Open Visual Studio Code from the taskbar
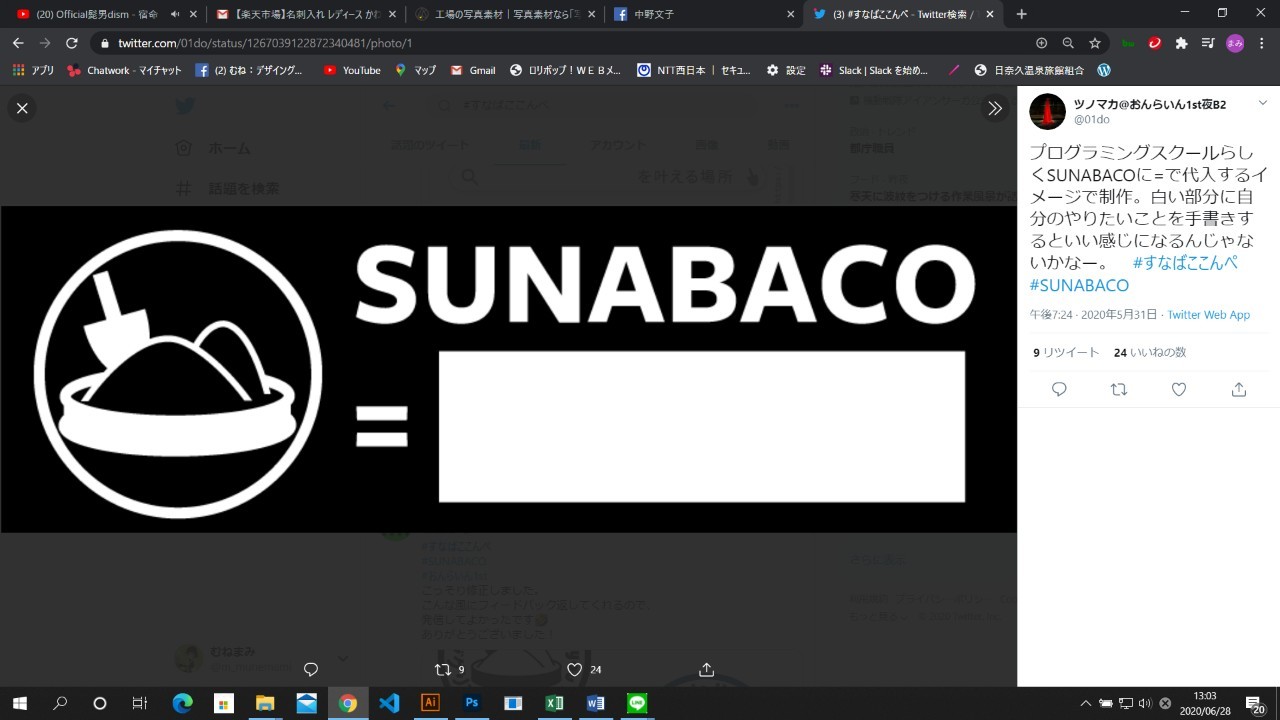 389,703
